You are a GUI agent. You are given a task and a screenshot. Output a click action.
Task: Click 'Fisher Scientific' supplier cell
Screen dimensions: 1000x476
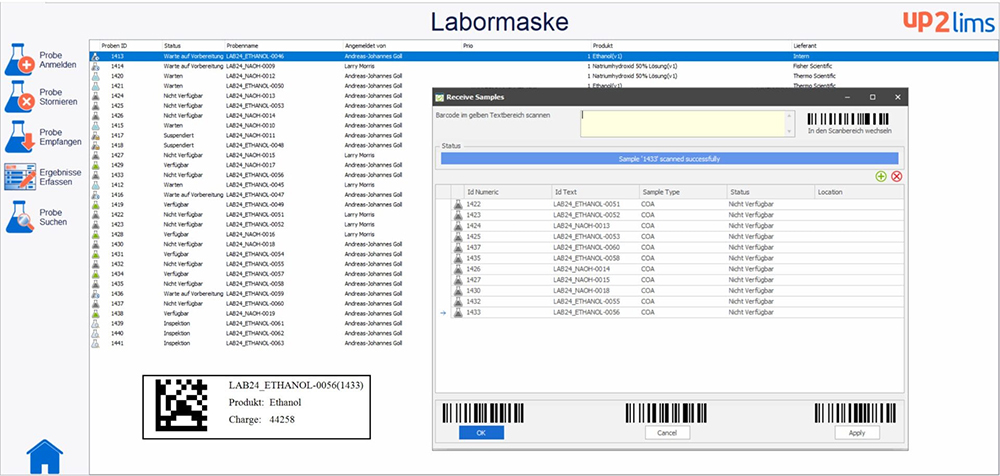click(814, 66)
